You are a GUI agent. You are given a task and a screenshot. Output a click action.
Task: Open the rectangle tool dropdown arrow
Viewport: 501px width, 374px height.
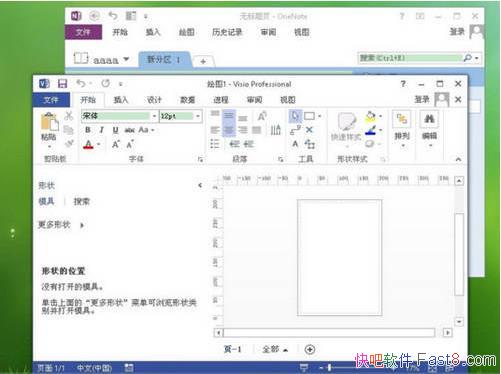point(319,116)
